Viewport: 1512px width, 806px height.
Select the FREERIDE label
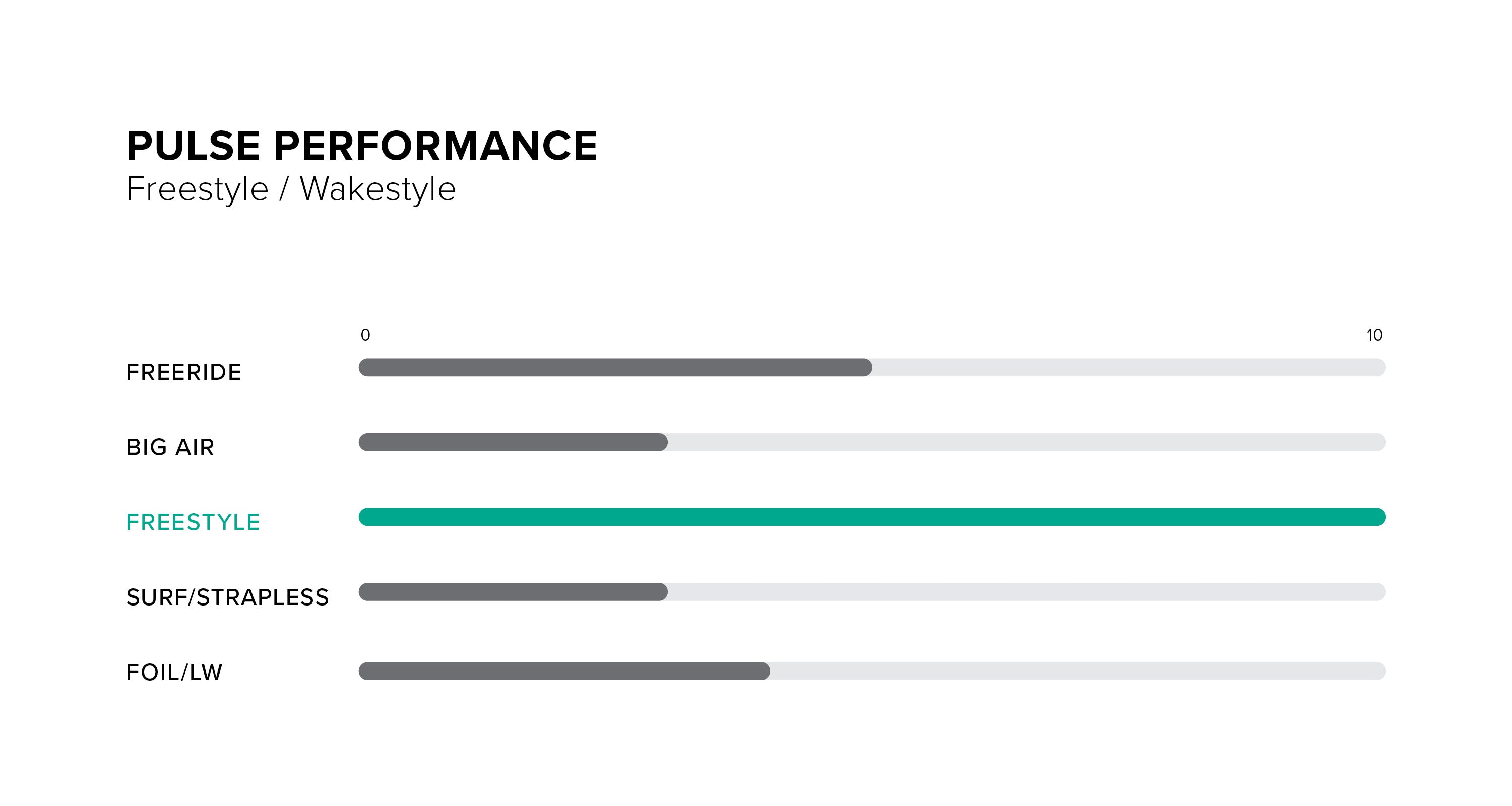click(x=184, y=372)
